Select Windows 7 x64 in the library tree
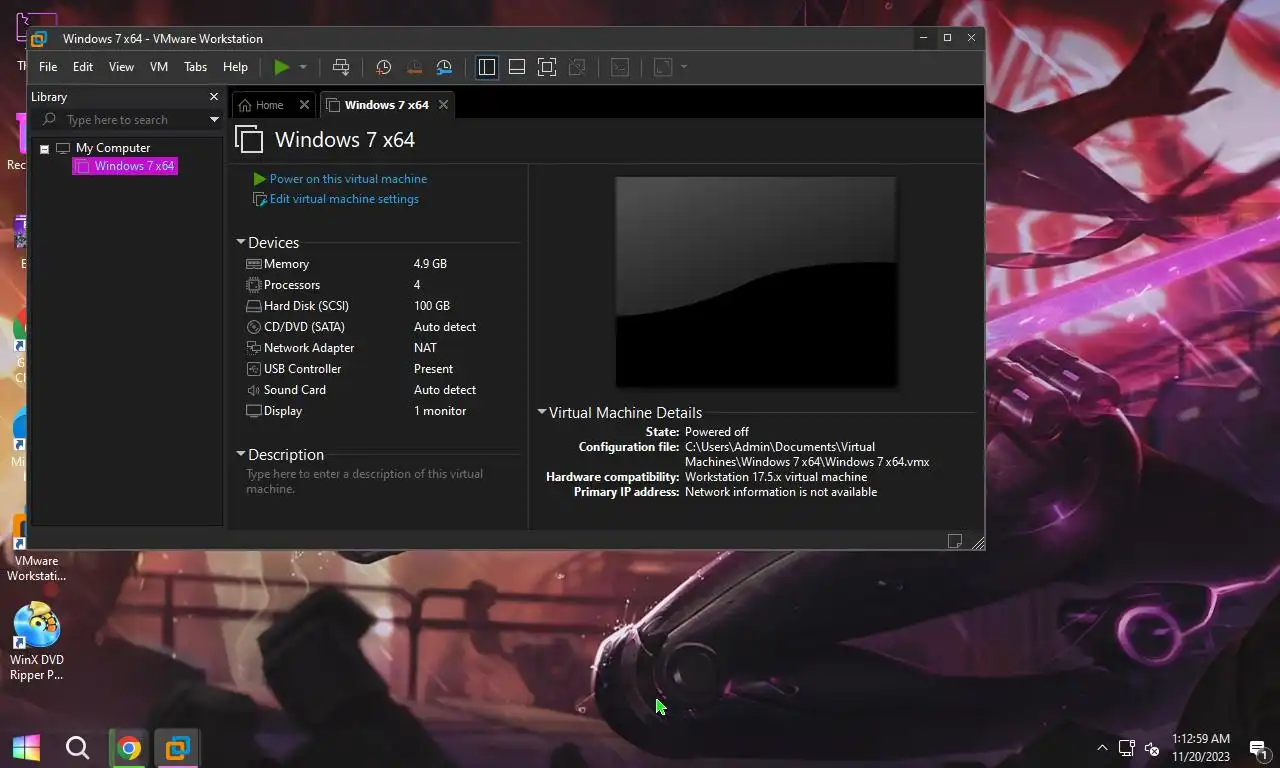Image resolution: width=1280 pixels, height=768 pixels. (x=126, y=166)
